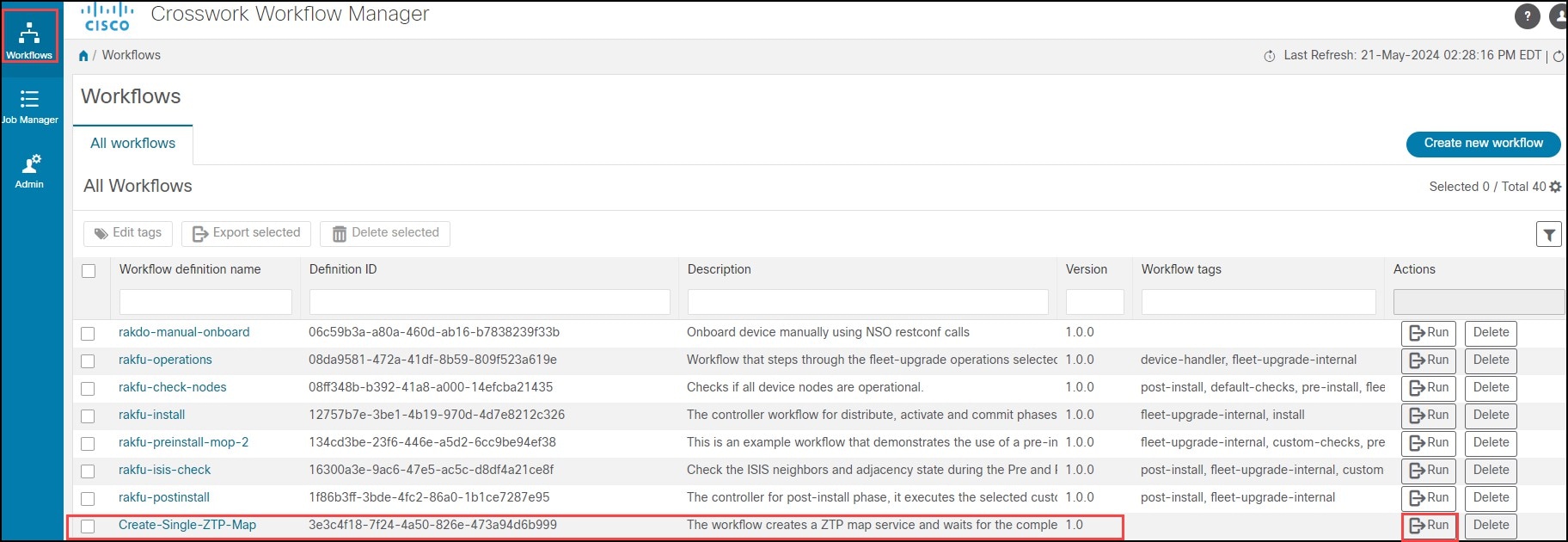Select the rakdo-manual-onboard row checkbox
Viewport: 1568px width, 542px height.
88,334
